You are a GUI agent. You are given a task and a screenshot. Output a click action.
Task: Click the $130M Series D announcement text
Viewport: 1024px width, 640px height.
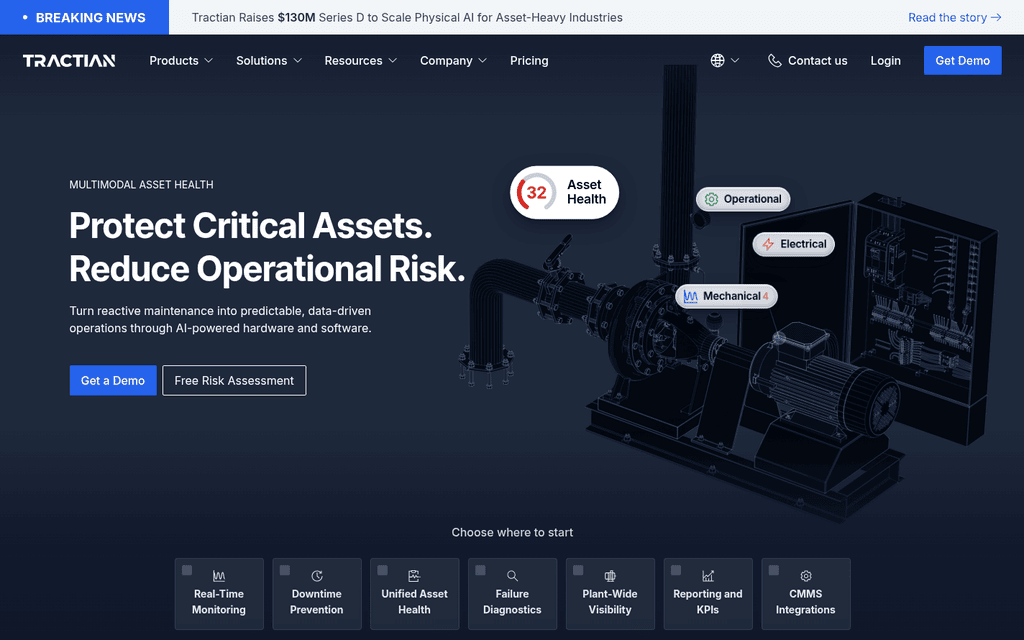pos(407,18)
